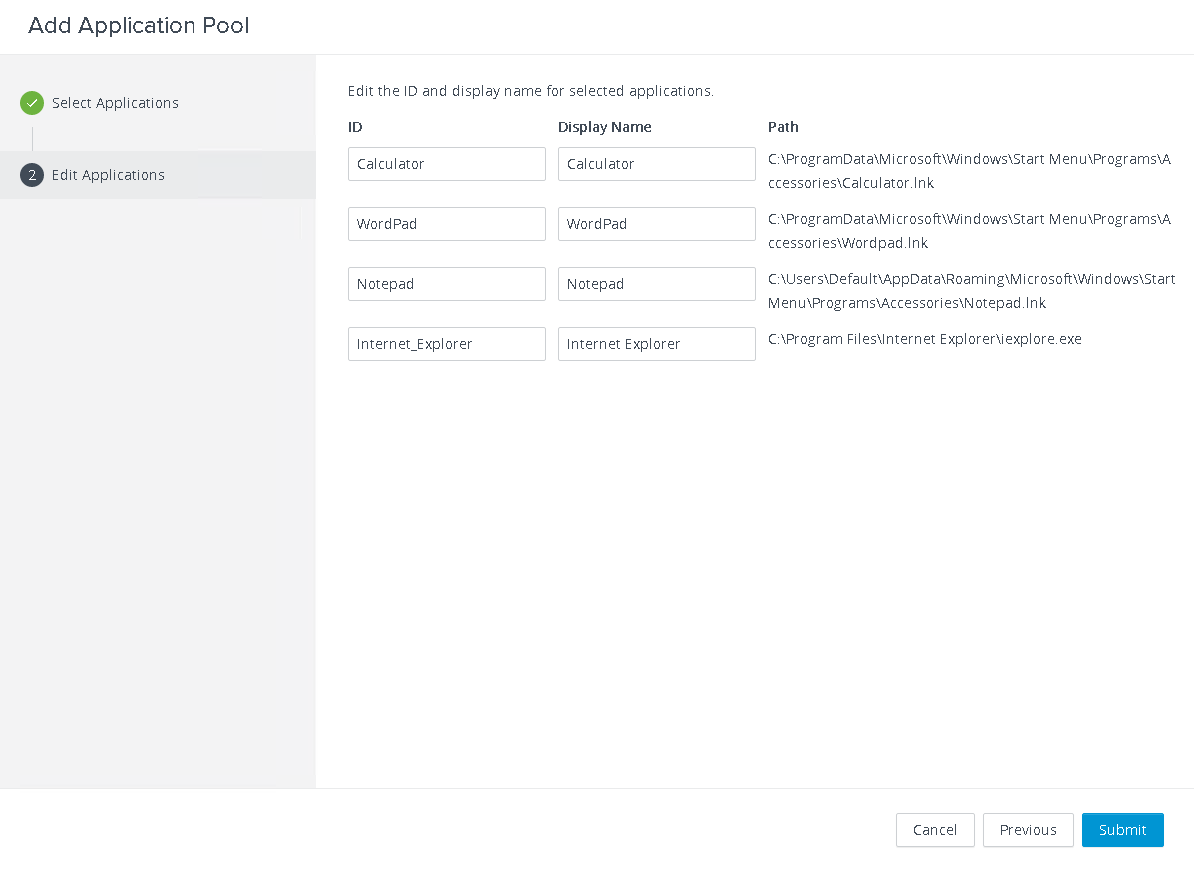Edit the WordPad Display Name field
This screenshot has height=871, width=1194.
pyautogui.click(x=656, y=224)
